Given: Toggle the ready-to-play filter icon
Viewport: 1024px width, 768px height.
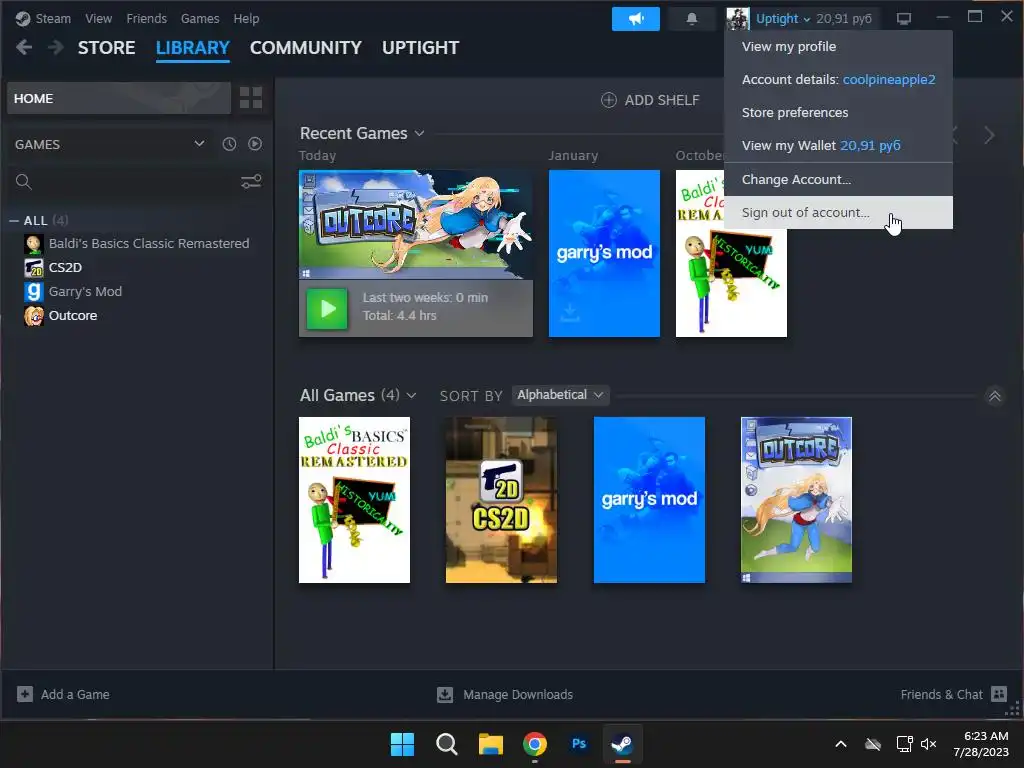Looking at the screenshot, I should [255, 144].
